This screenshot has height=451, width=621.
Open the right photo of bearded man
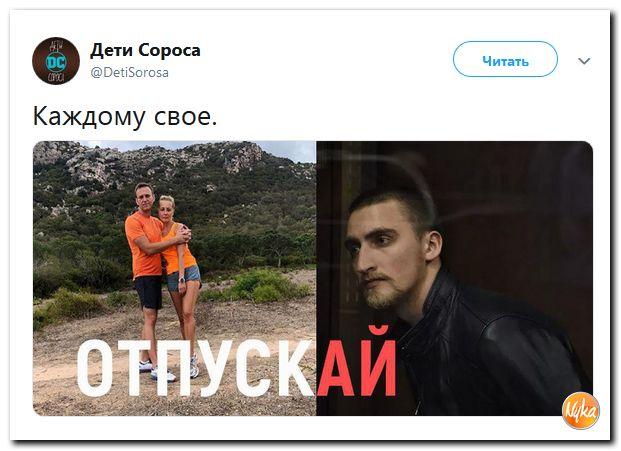click(x=454, y=278)
